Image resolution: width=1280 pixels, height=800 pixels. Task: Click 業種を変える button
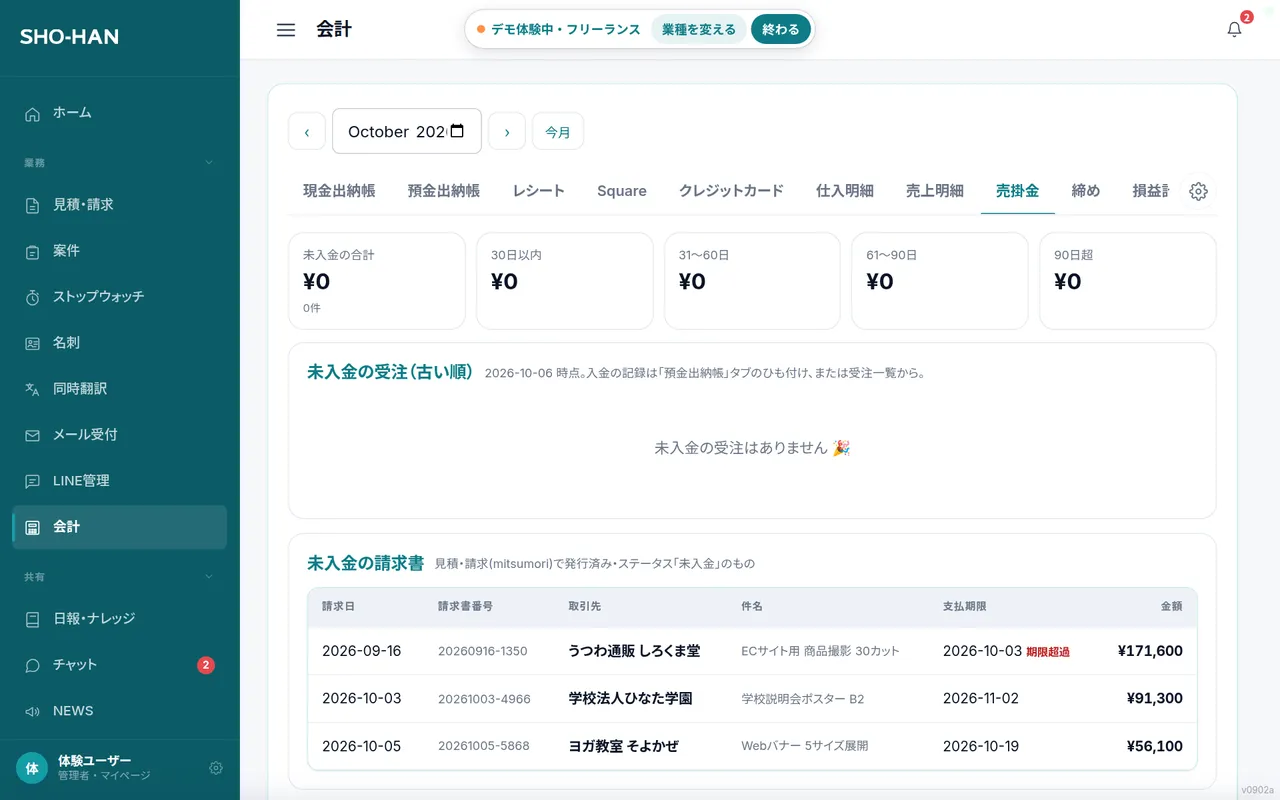point(699,30)
